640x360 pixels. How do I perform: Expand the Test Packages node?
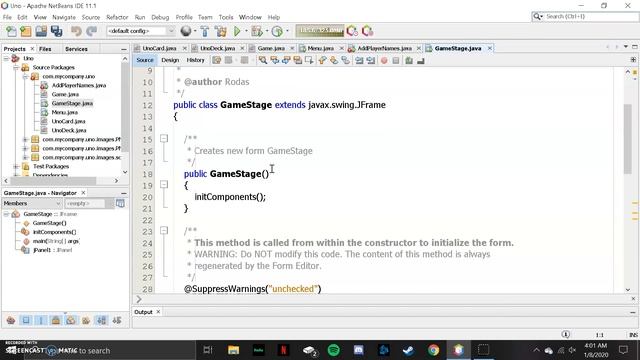tap(16, 167)
